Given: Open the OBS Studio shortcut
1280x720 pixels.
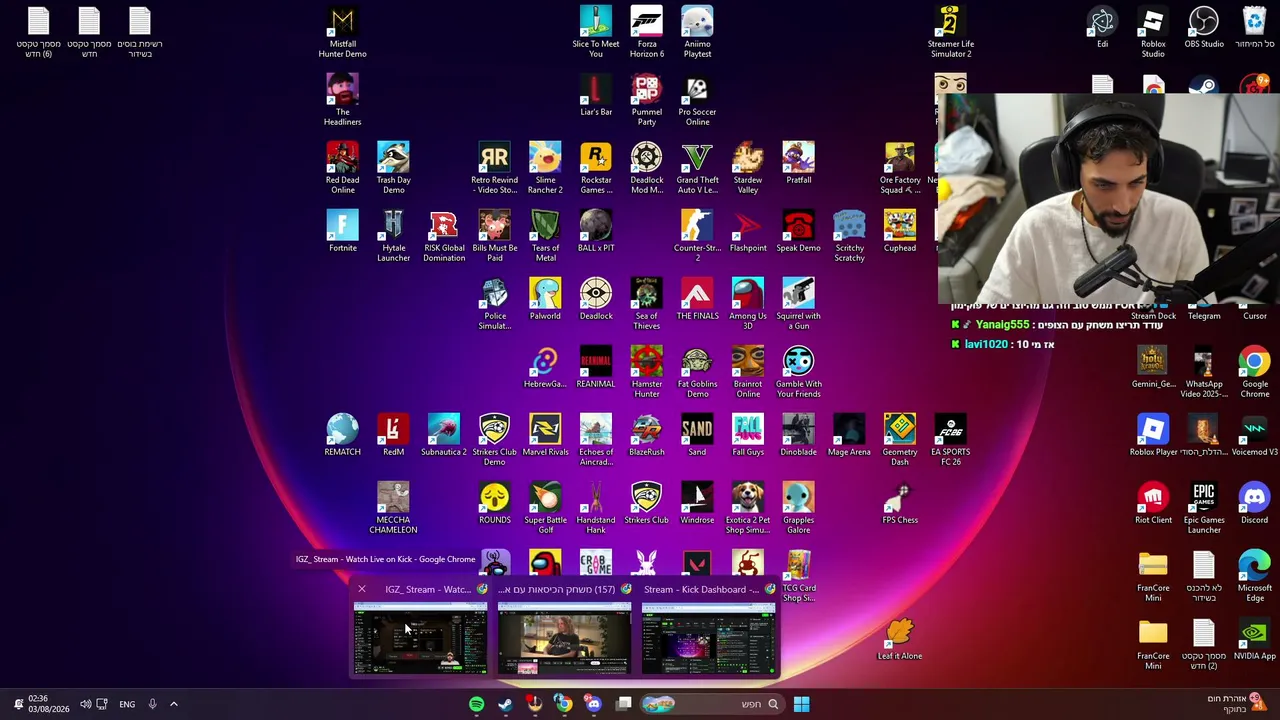Looking at the screenshot, I should pyautogui.click(x=1204, y=28).
